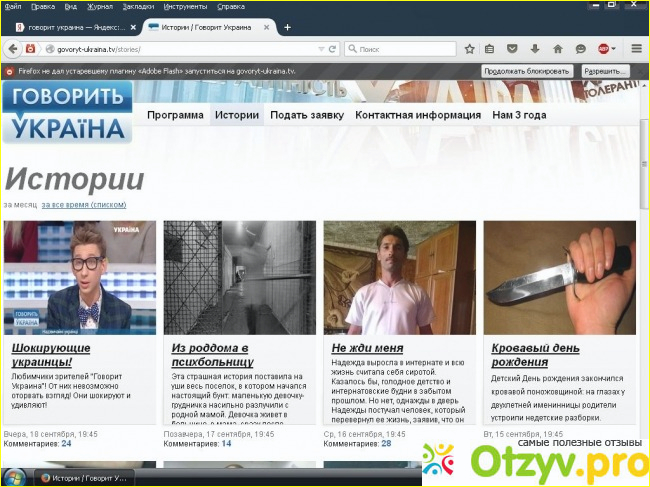Open the Кровавый день рождения knife thumbnail

point(559,277)
